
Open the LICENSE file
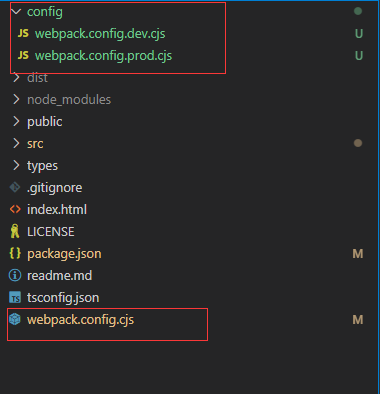coord(51,232)
